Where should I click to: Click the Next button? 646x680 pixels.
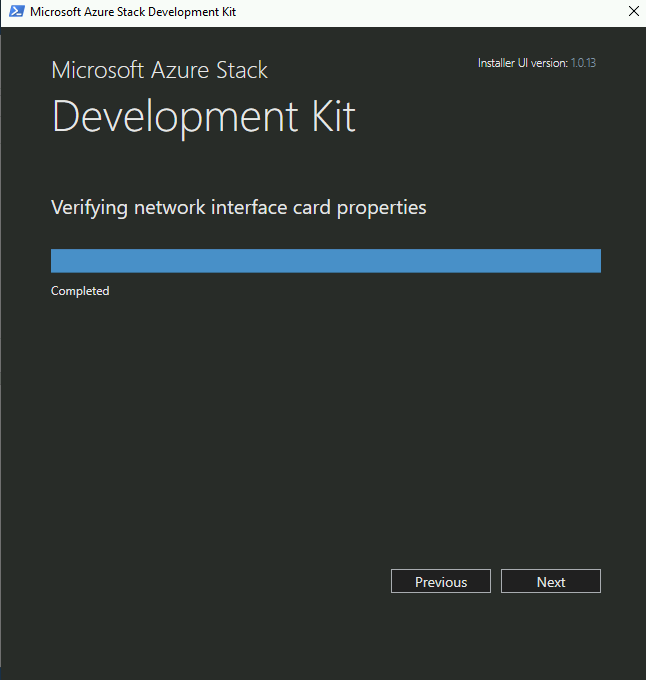[x=551, y=581]
